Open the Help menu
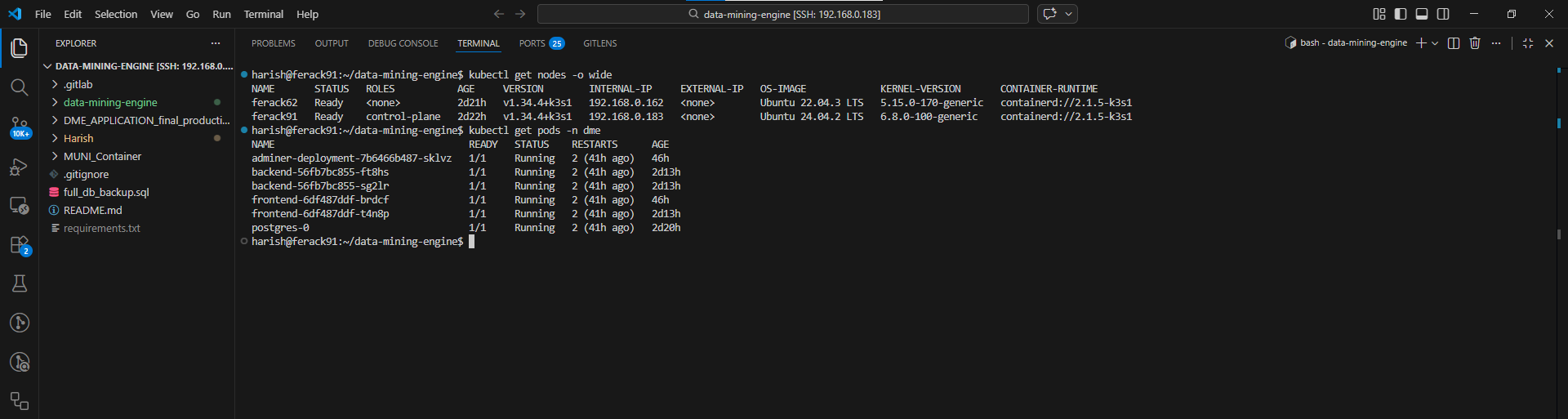The height and width of the screenshot is (419, 1568). (x=308, y=14)
